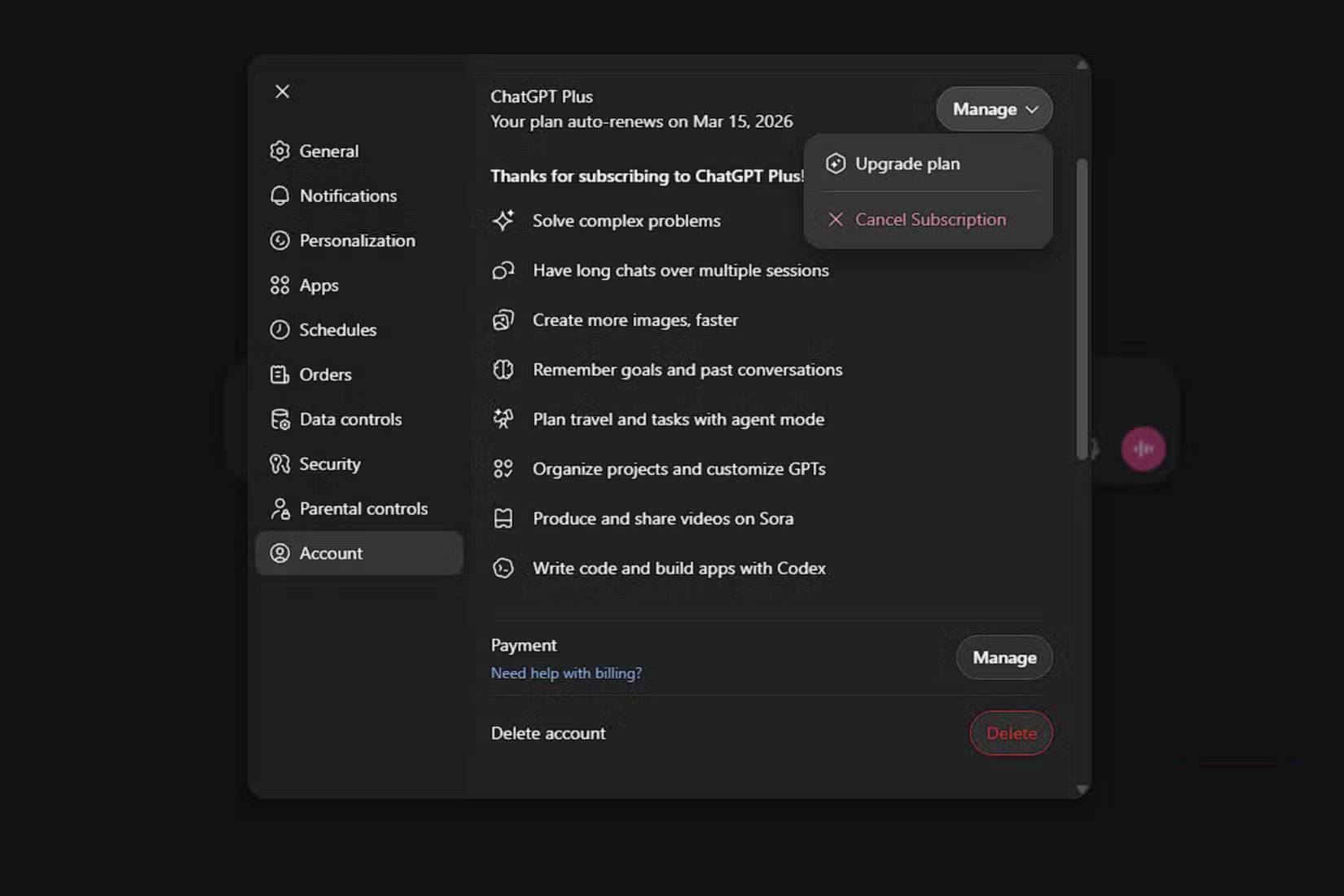Click the Sora video icon in feature list
The image size is (1344, 896).
tap(503, 518)
